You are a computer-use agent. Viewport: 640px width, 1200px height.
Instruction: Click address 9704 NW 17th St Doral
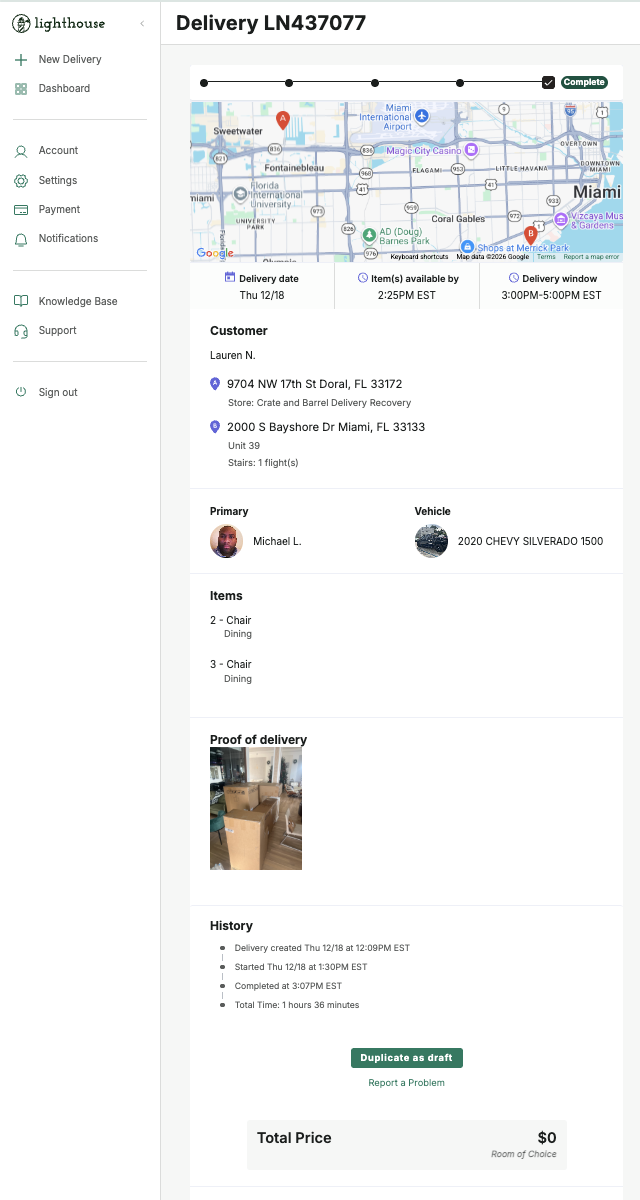(315, 384)
